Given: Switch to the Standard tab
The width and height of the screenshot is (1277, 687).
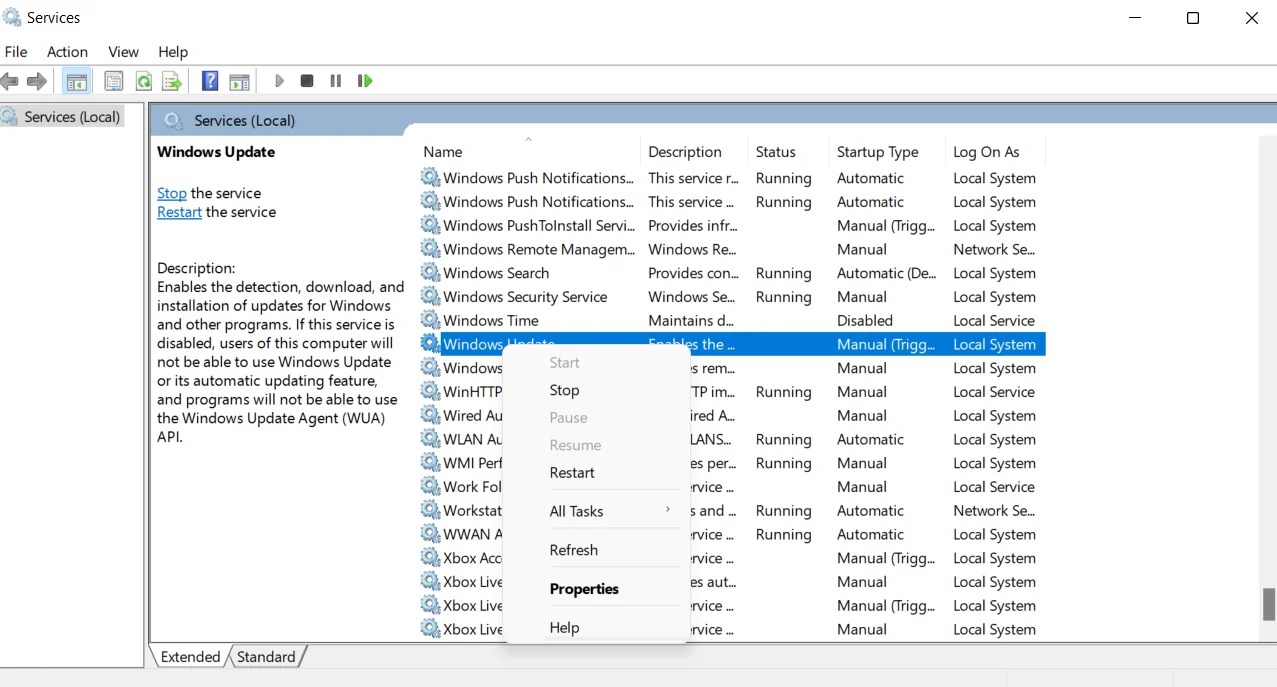Looking at the screenshot, I should coord(266,657).
